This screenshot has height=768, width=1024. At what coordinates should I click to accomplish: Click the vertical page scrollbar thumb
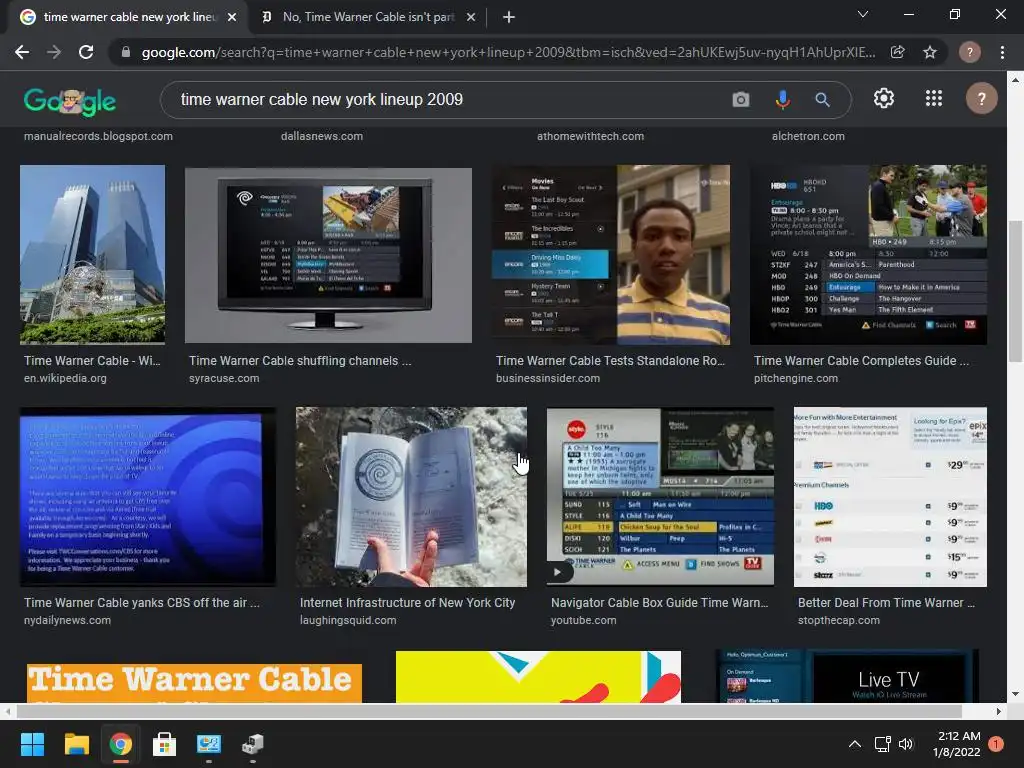point(1015,291)
